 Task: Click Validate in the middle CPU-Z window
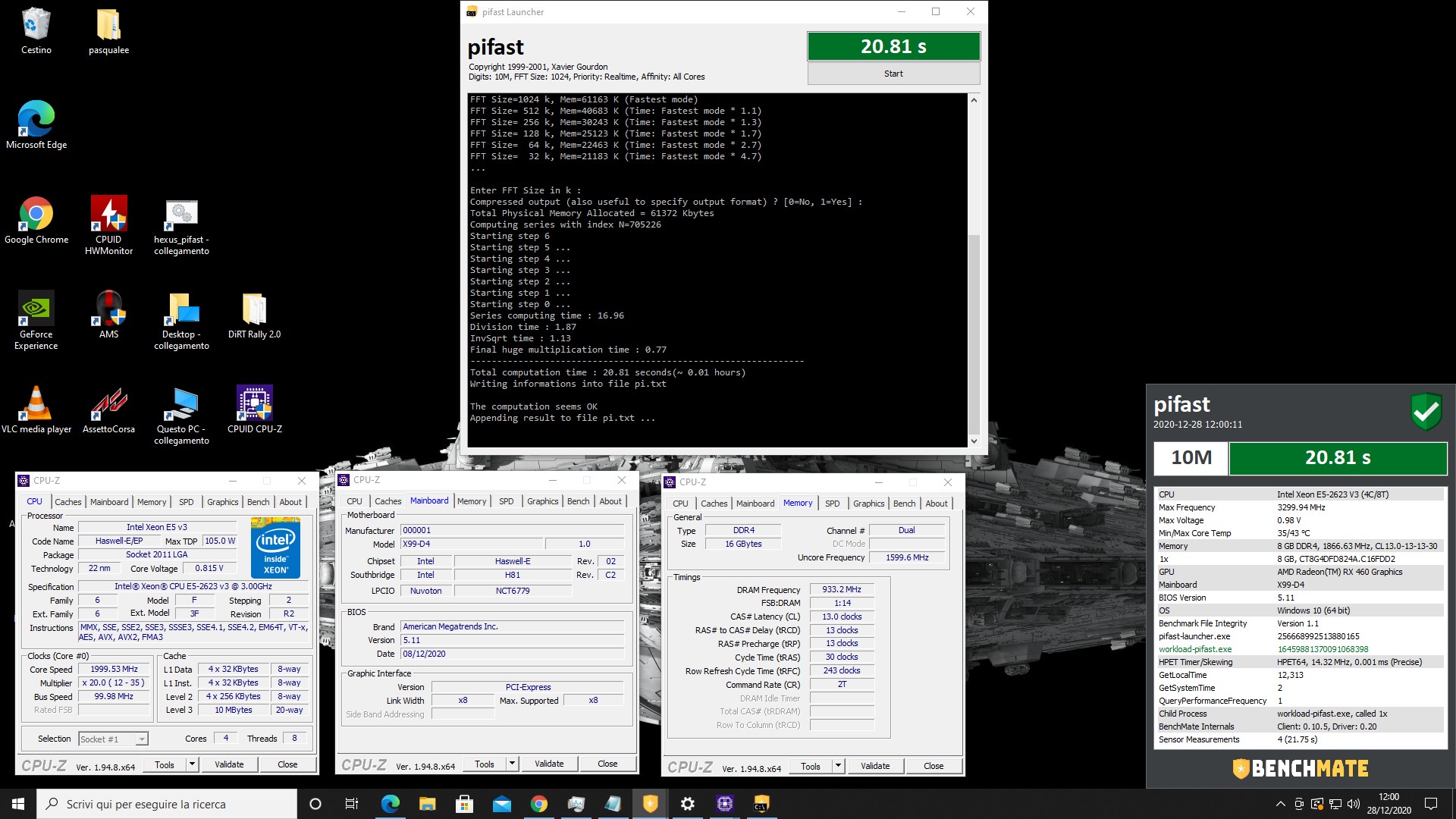pyautogui.click(x=549, y=764)
